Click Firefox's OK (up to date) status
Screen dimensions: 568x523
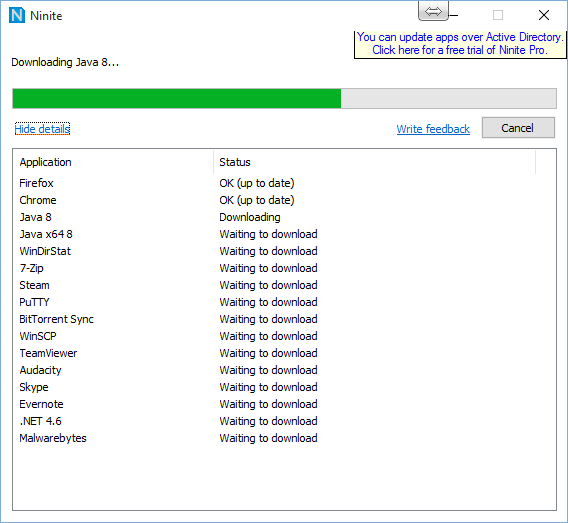(257, 183)
